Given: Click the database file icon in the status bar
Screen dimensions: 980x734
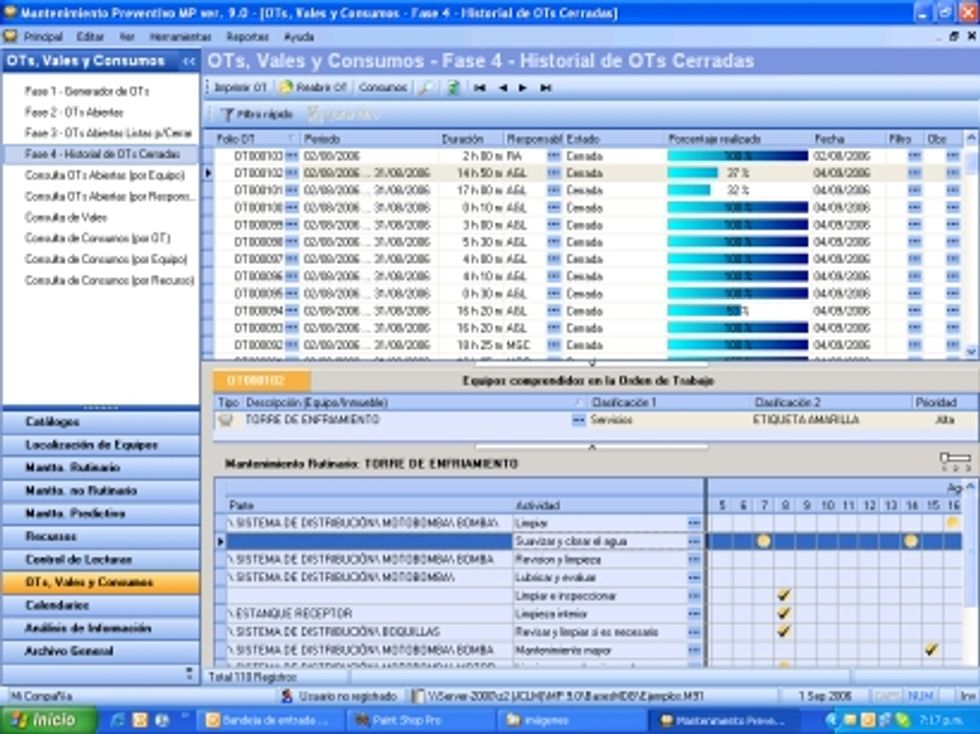Looking at the screenshot, I should tap(418, 696).
